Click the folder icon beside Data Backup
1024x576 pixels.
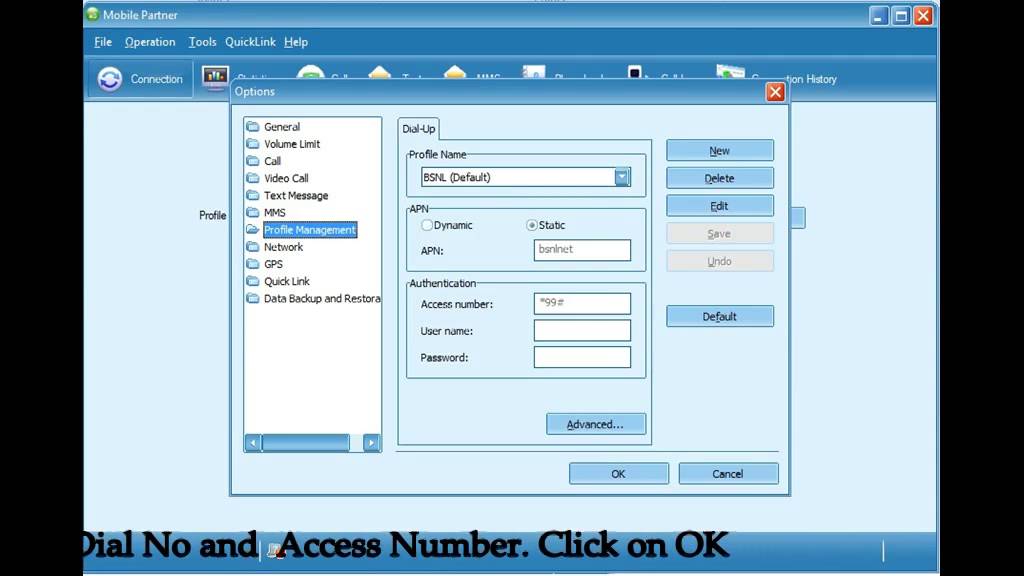[253, 298]
